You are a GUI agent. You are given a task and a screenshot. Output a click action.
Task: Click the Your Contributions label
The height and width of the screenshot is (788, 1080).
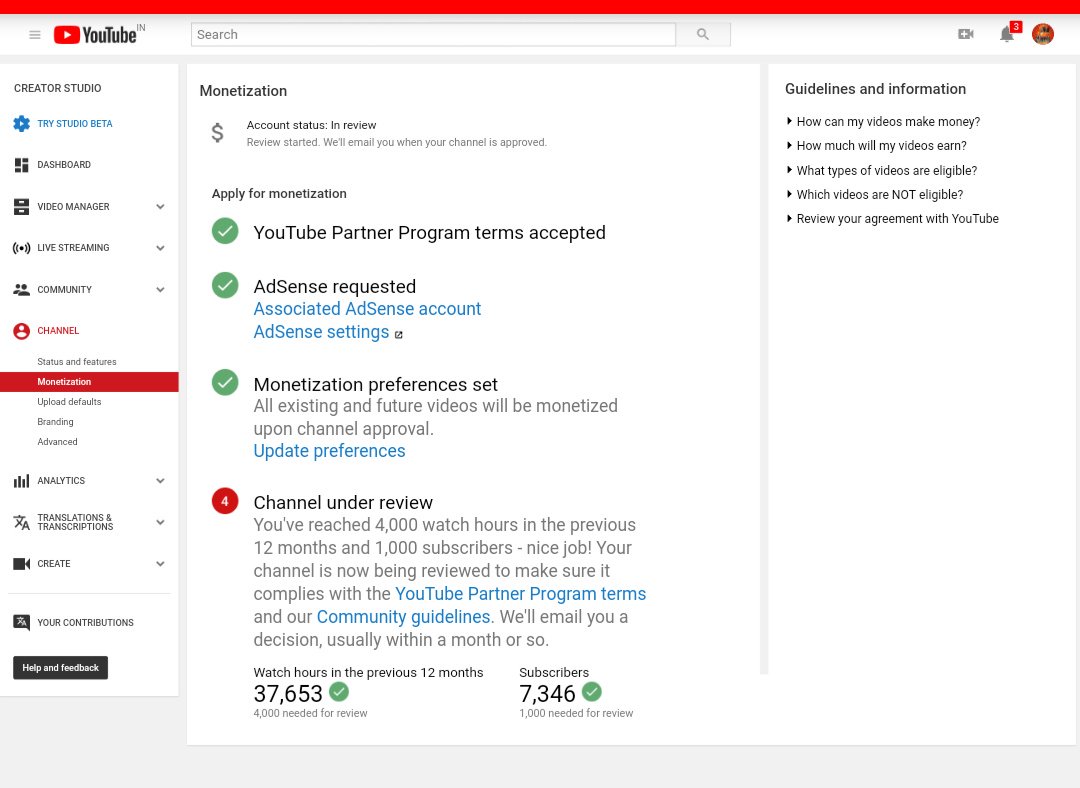(x=85, y=623)
